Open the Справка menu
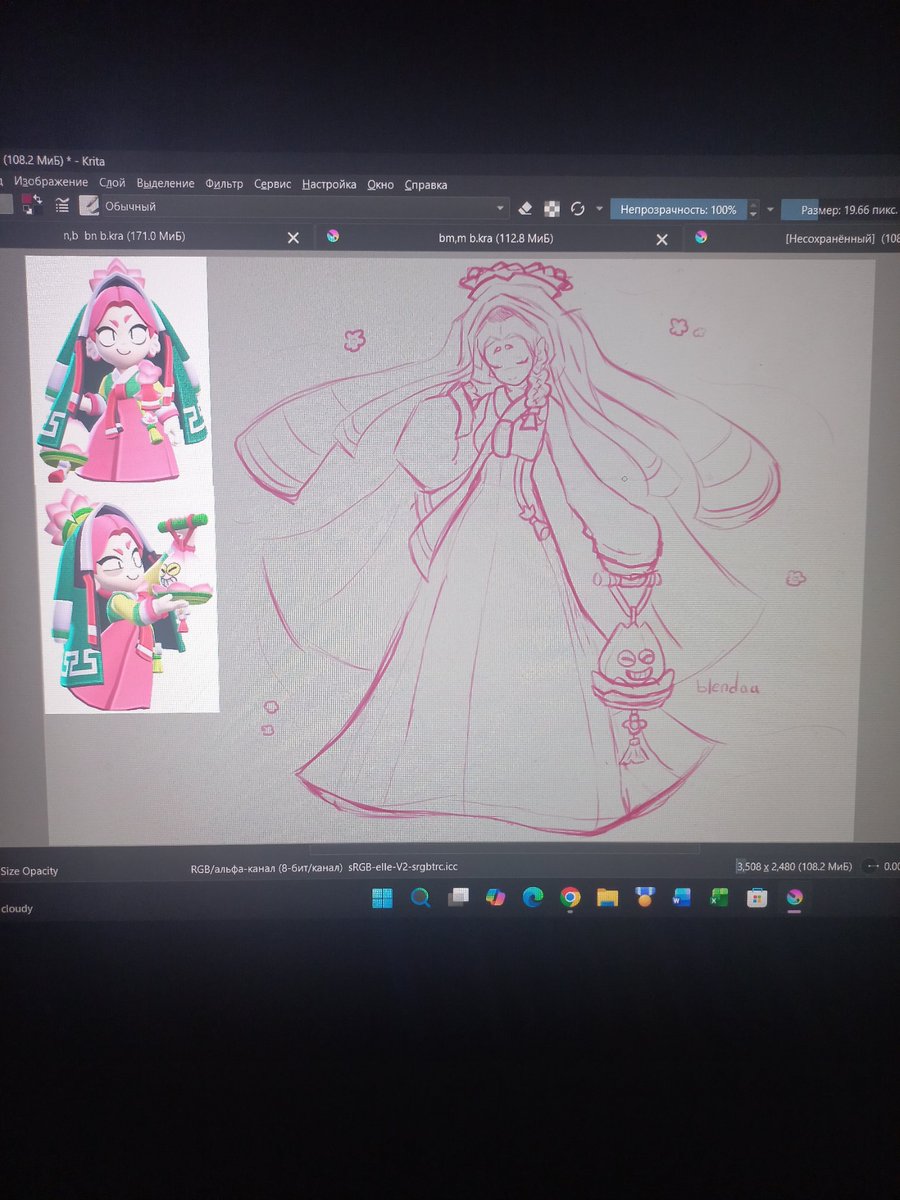The width and height of the screenshot is (900, 1200). 425,185
